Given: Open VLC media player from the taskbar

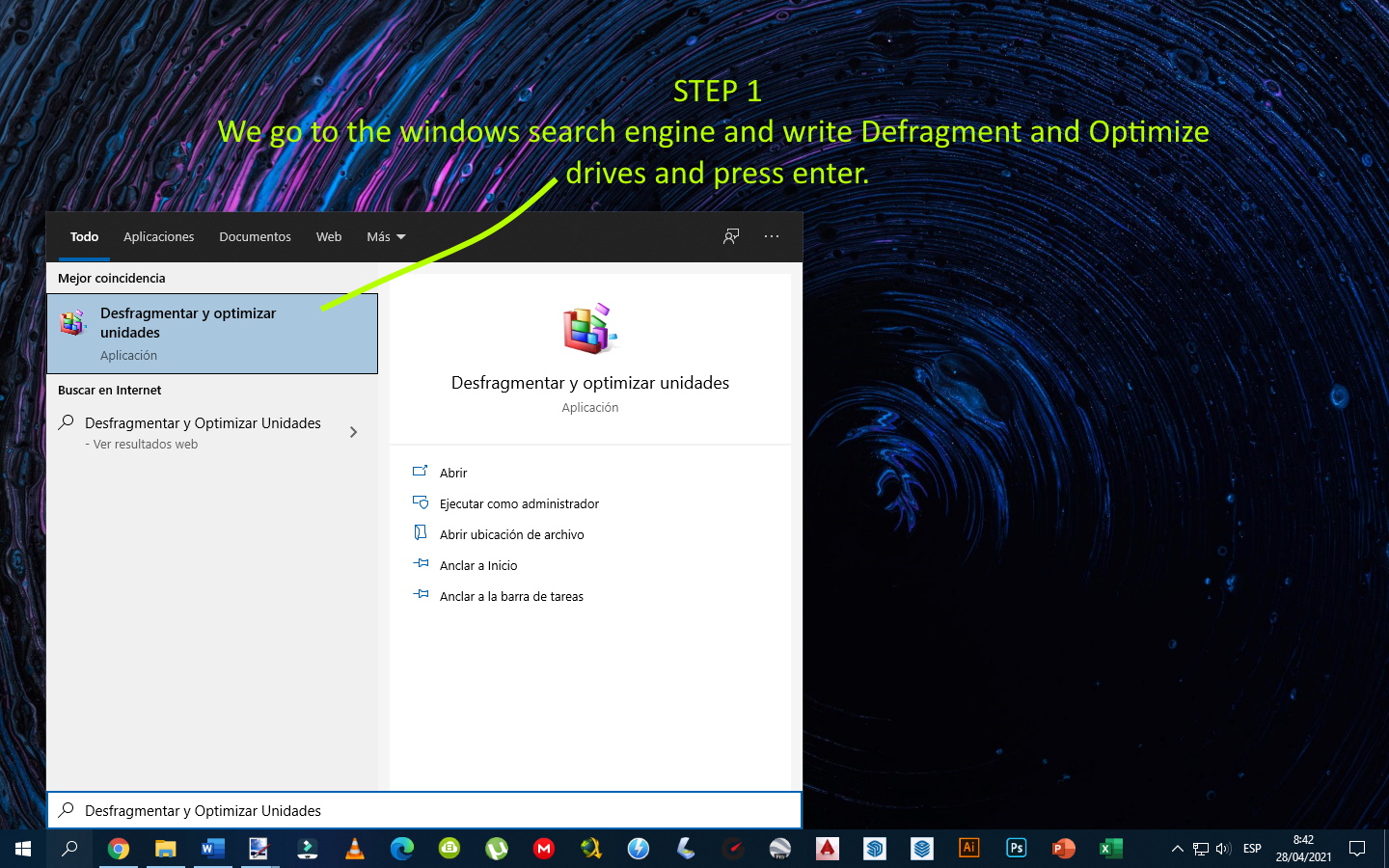Looking at the screenshot, I should point(354,849).
